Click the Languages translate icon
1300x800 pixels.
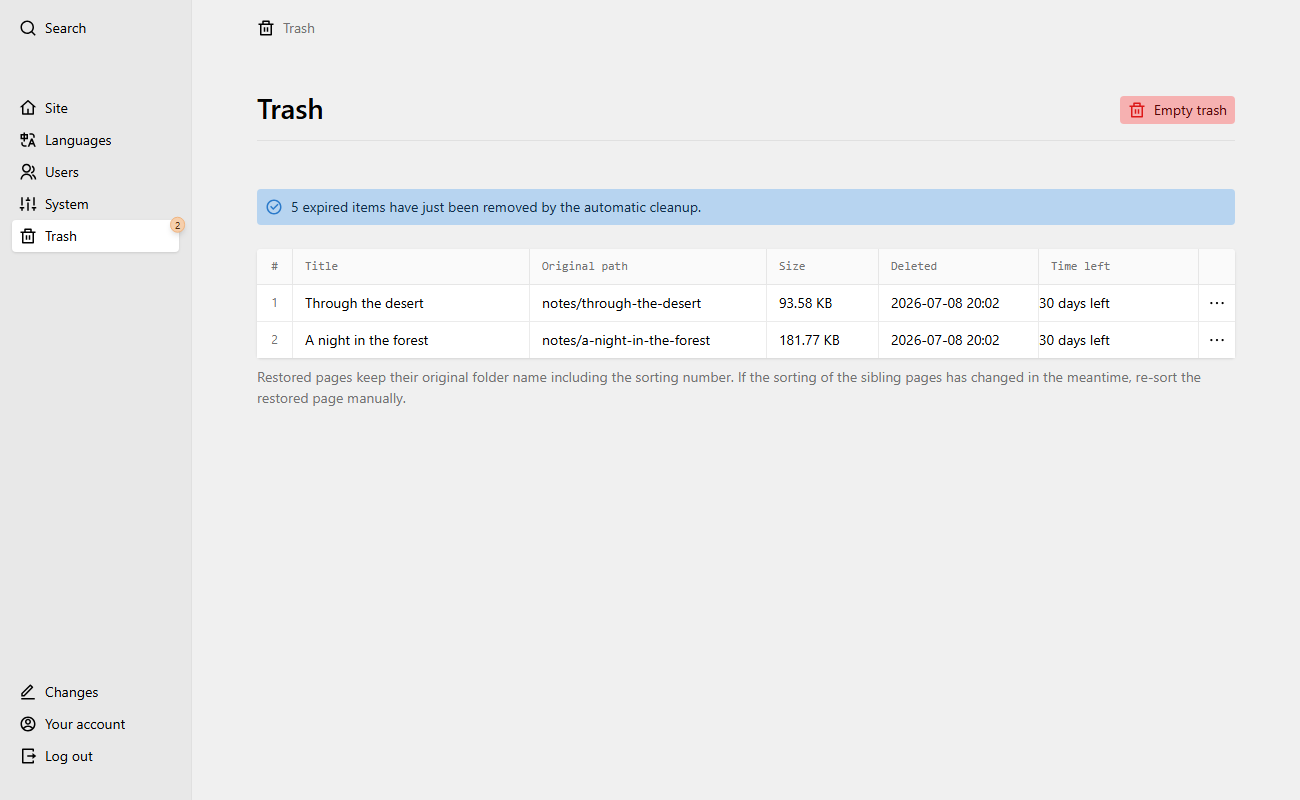pyautogui.click(x=28, y=140)
